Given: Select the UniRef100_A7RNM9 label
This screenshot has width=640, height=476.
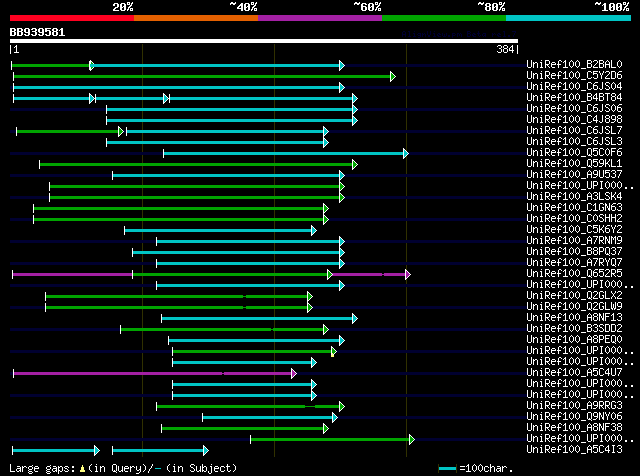Looking at the screenshot, I should pos(574,241).
